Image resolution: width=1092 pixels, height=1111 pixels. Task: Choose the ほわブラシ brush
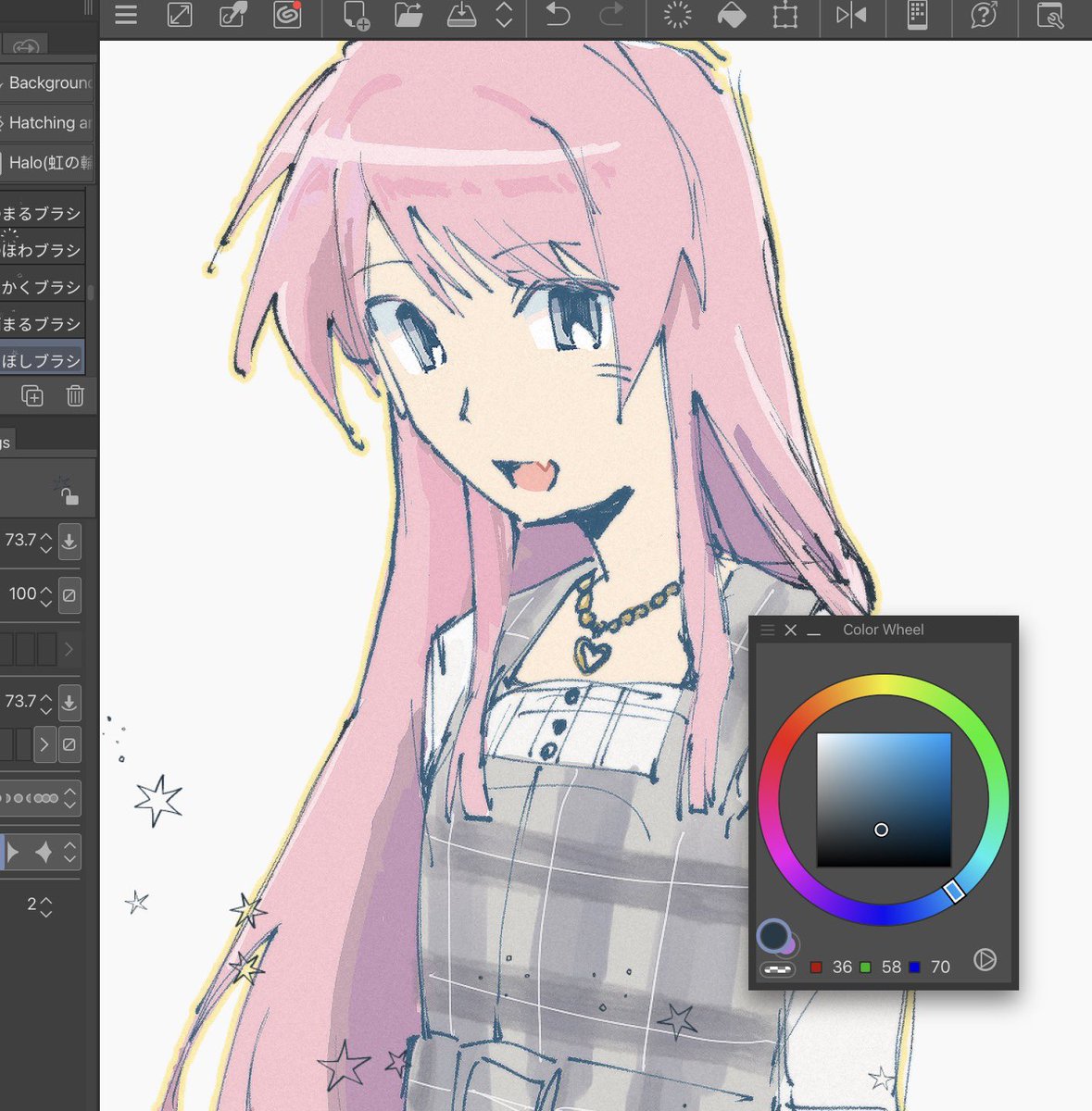coord(43,250)
